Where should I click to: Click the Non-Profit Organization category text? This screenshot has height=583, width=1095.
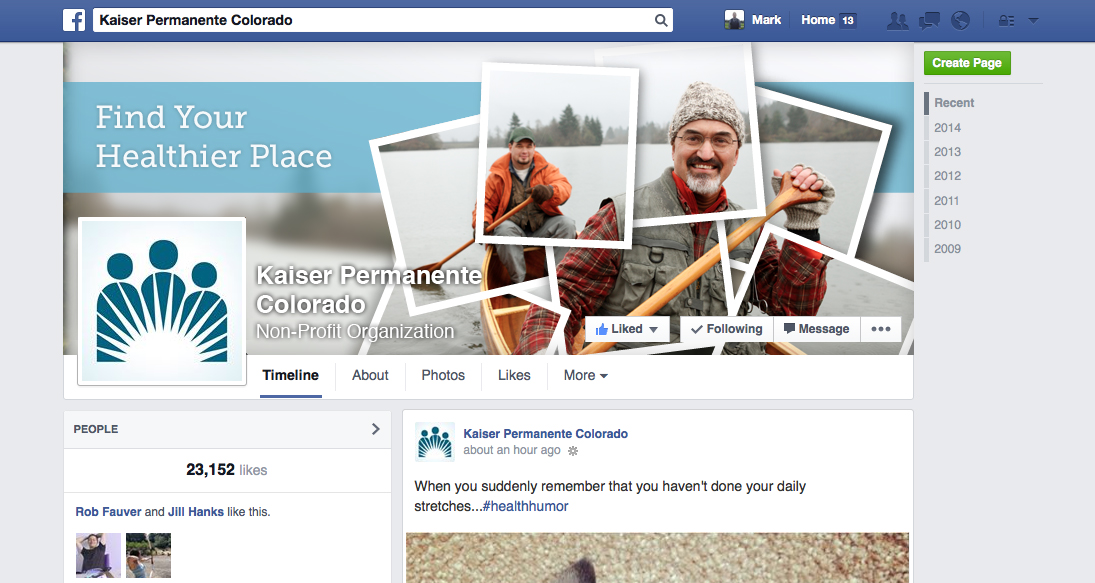[x=355, y=332]
